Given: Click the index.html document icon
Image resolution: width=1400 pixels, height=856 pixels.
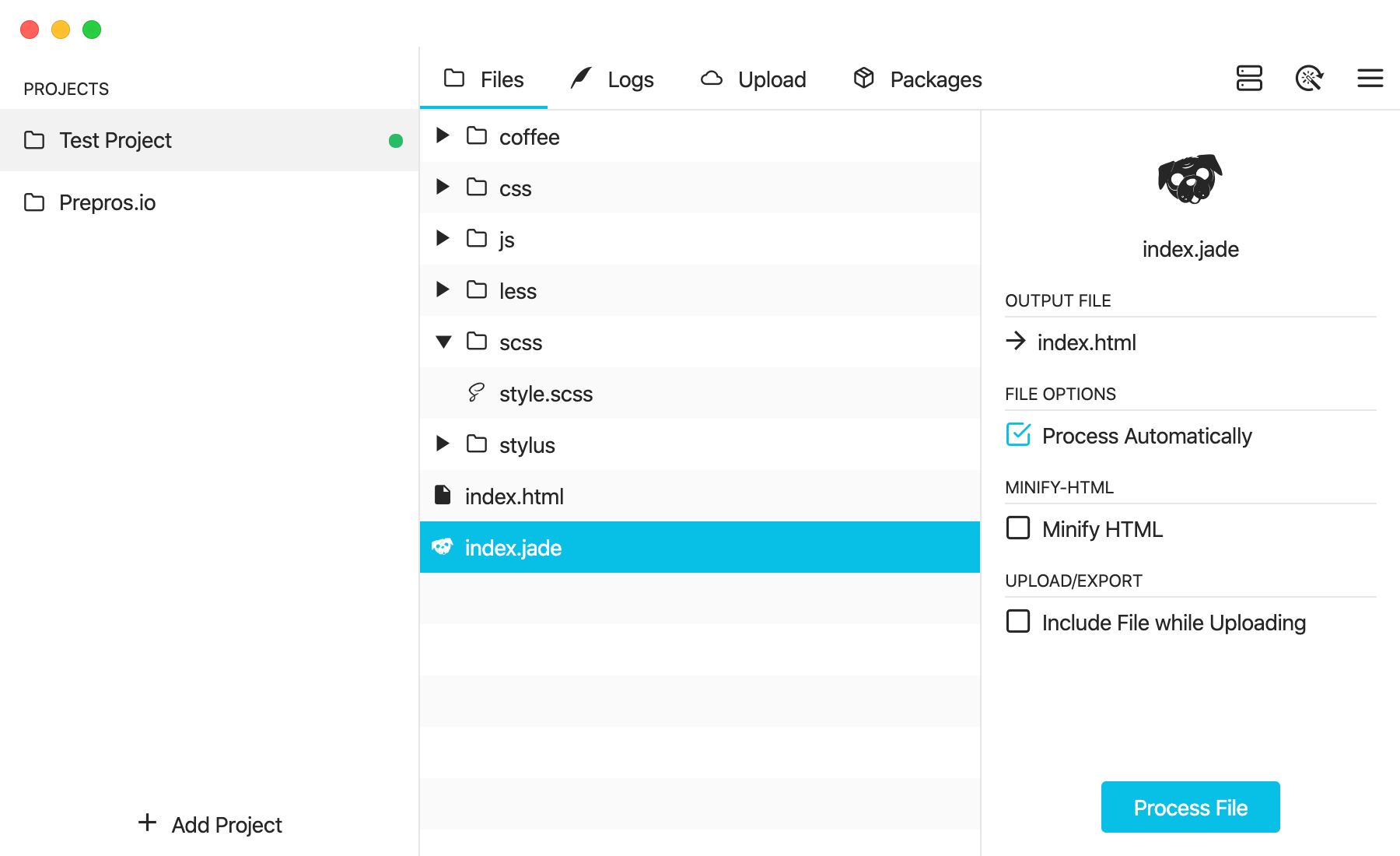Looking at the screenshot, I should coord(443,496).
